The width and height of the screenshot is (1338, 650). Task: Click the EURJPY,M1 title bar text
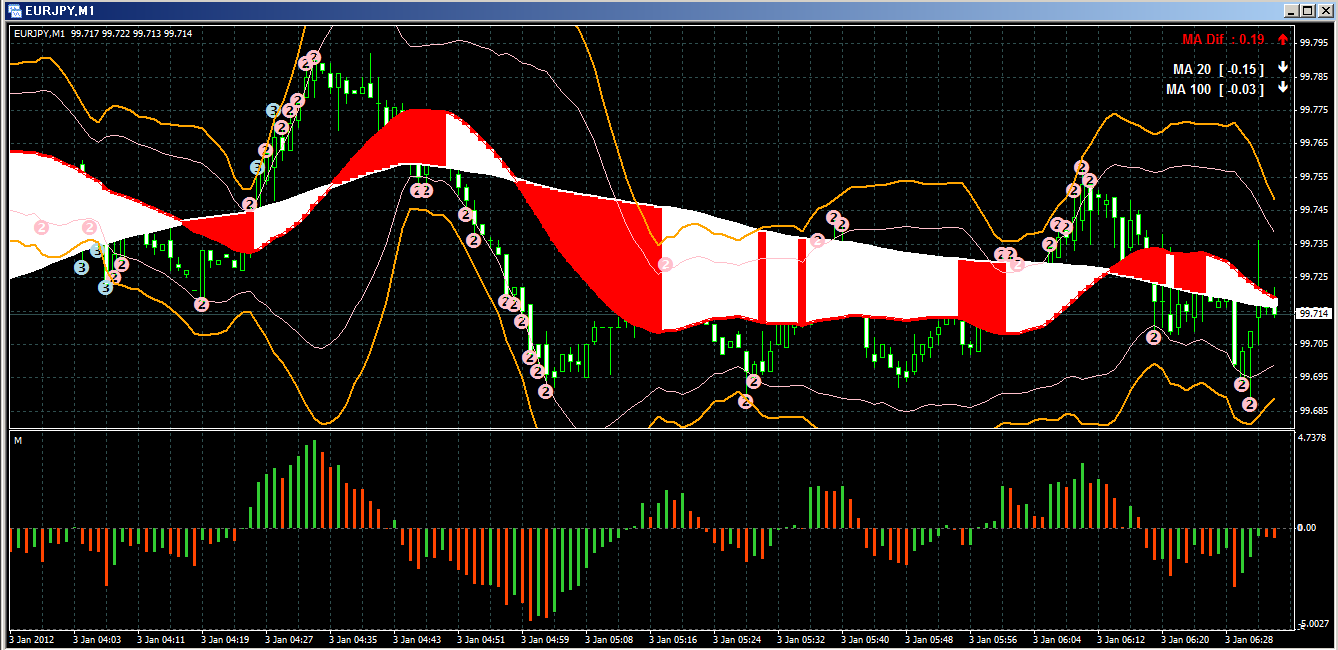point(58,10)
